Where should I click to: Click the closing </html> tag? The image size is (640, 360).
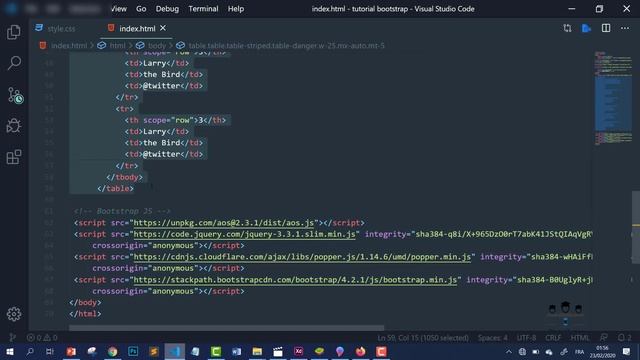pyautogui.click(x=85, y=314)
